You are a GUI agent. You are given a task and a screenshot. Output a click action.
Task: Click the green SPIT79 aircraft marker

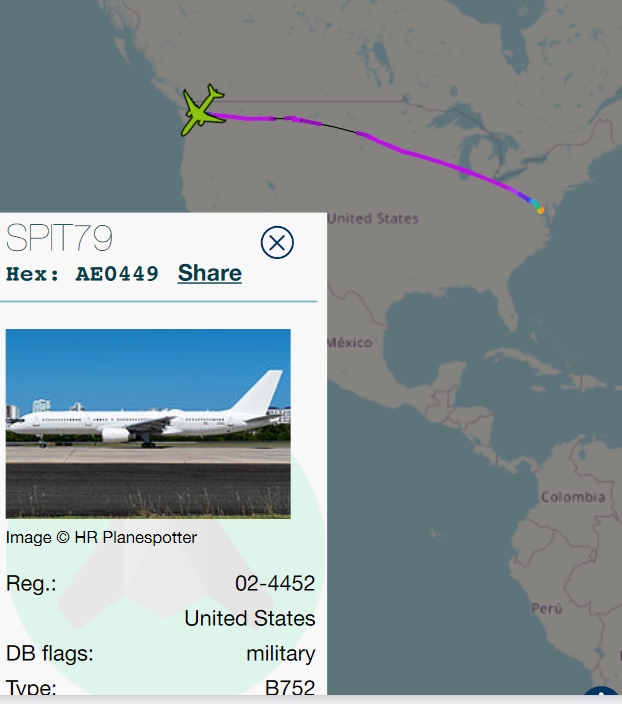(202, 110)
